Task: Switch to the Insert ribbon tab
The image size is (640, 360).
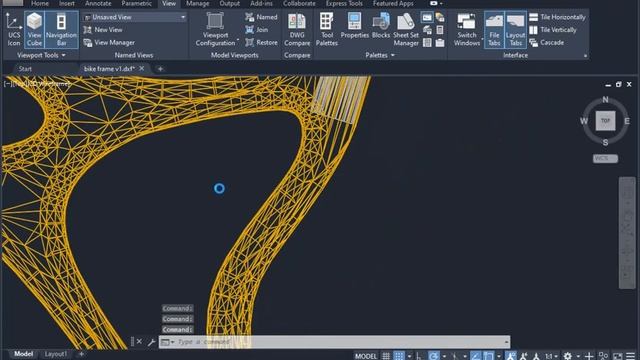Action: (67, 4)
